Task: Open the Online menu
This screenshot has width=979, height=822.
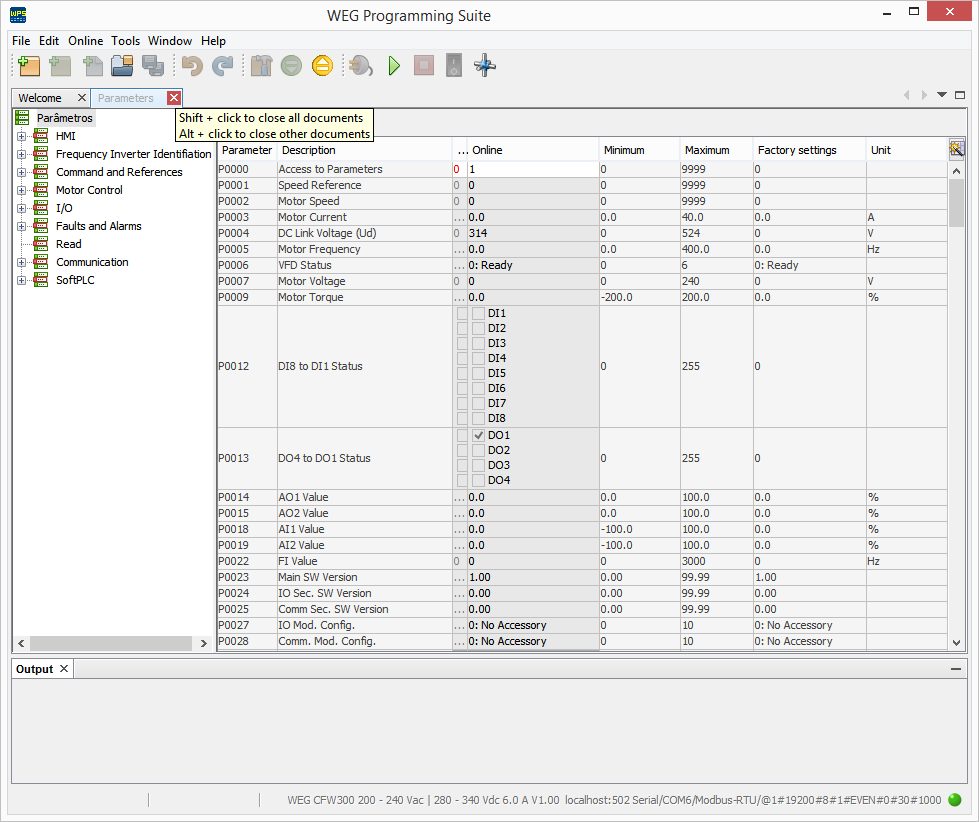Action: pos(85,41)
